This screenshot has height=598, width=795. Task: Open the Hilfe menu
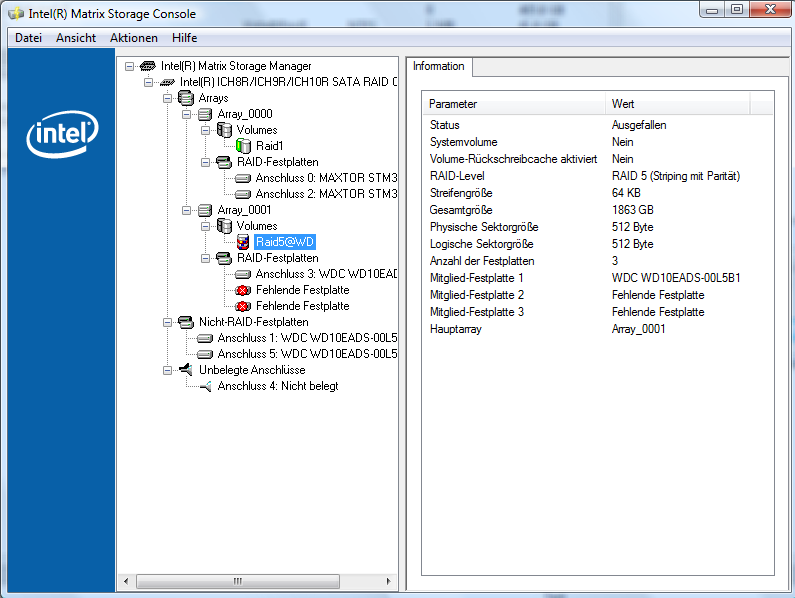tap(185, 38)
